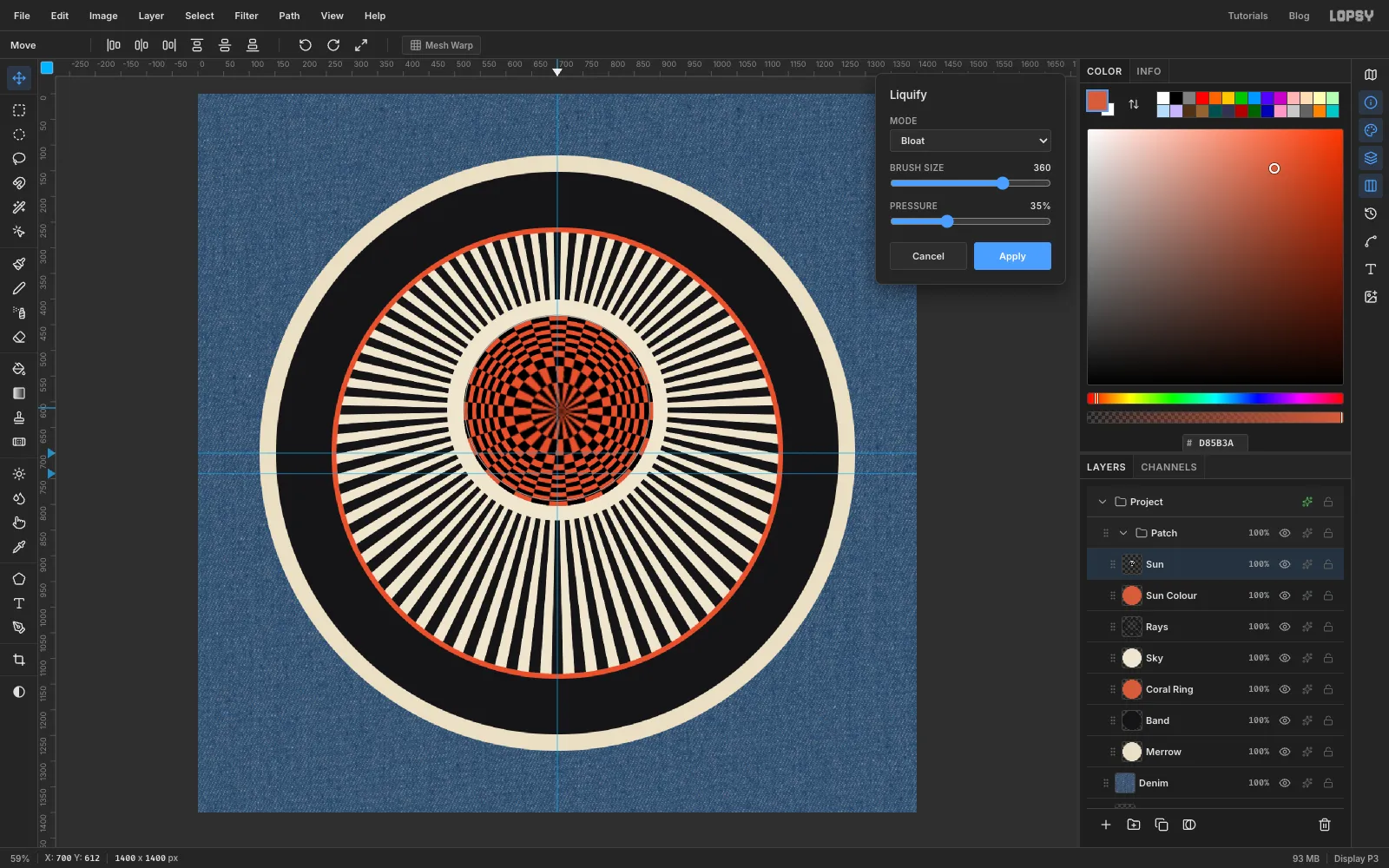The height and width of the screenshot is (868, 1389).
Task: Select the Merrow layer row
Action: (x=1215, y=752)
